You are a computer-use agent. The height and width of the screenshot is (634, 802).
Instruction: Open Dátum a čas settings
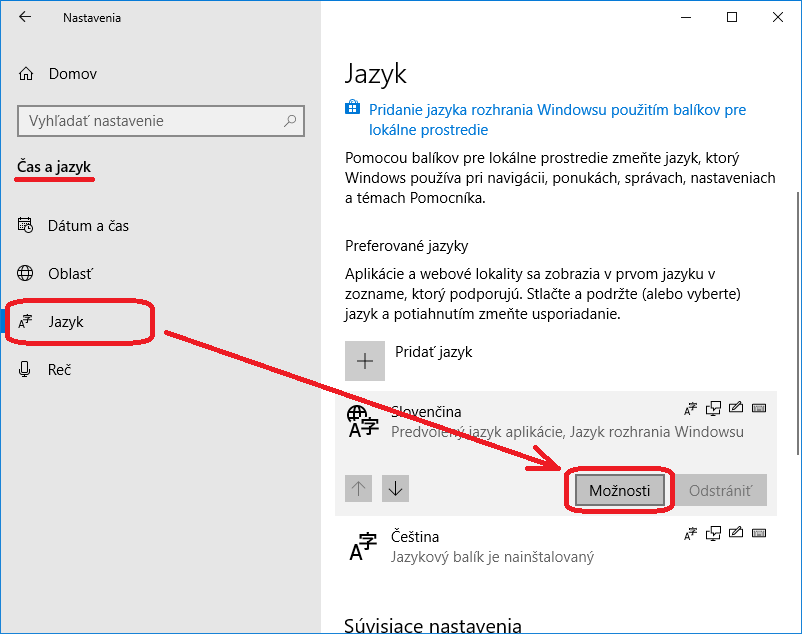pos(88,225)
